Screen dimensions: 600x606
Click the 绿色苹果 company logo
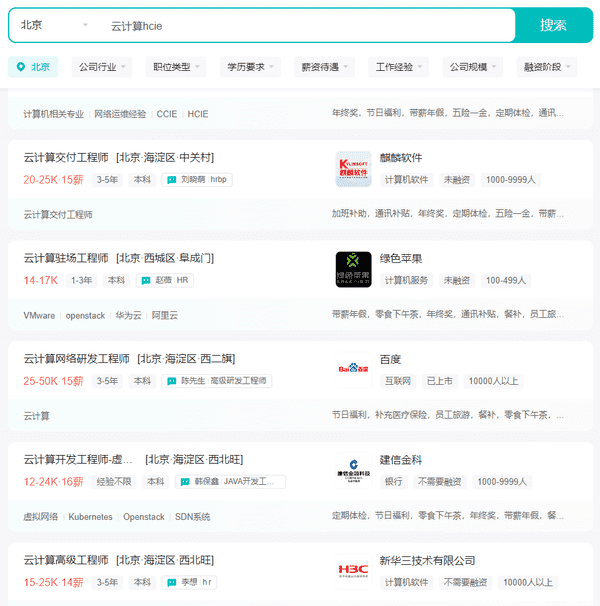[x=353, y=270]
